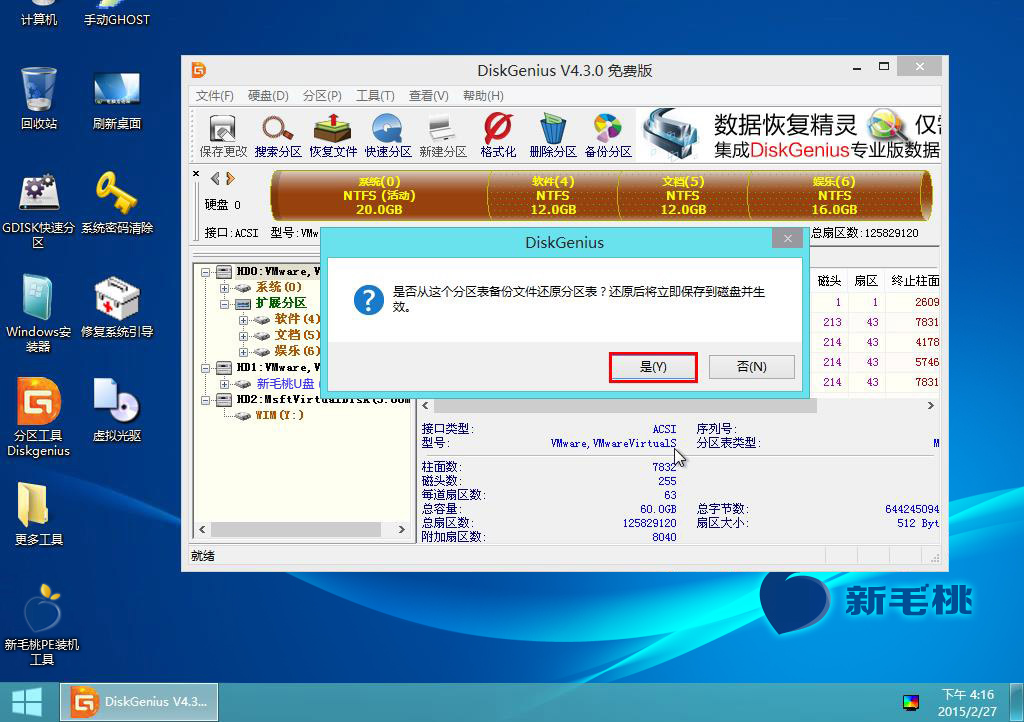Open the 备份分区 tool
The height and width of the screenshot is (722, 1024).
(x=608, y=134)
